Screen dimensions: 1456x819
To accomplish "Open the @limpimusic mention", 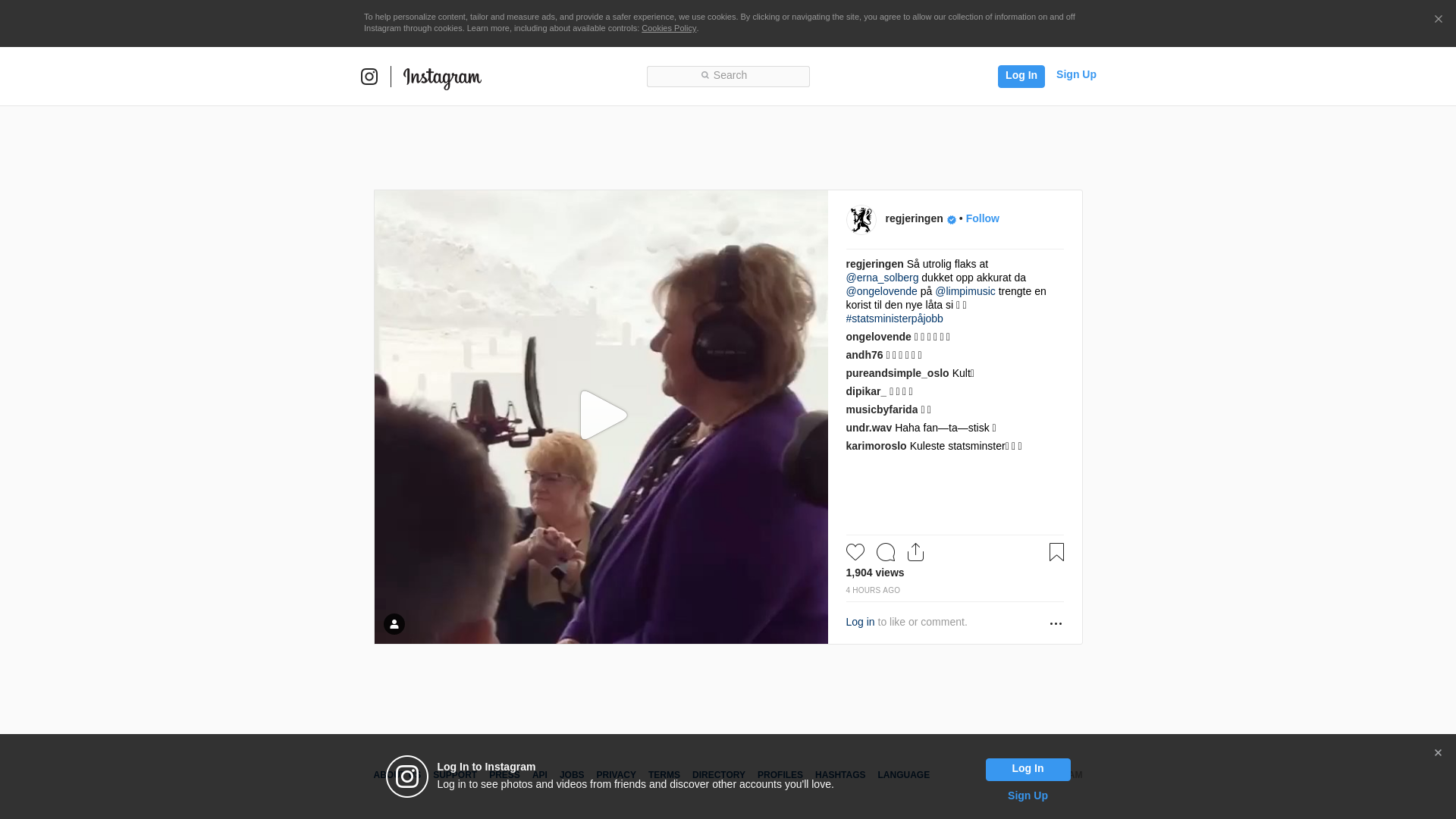I will pos(965,291).
